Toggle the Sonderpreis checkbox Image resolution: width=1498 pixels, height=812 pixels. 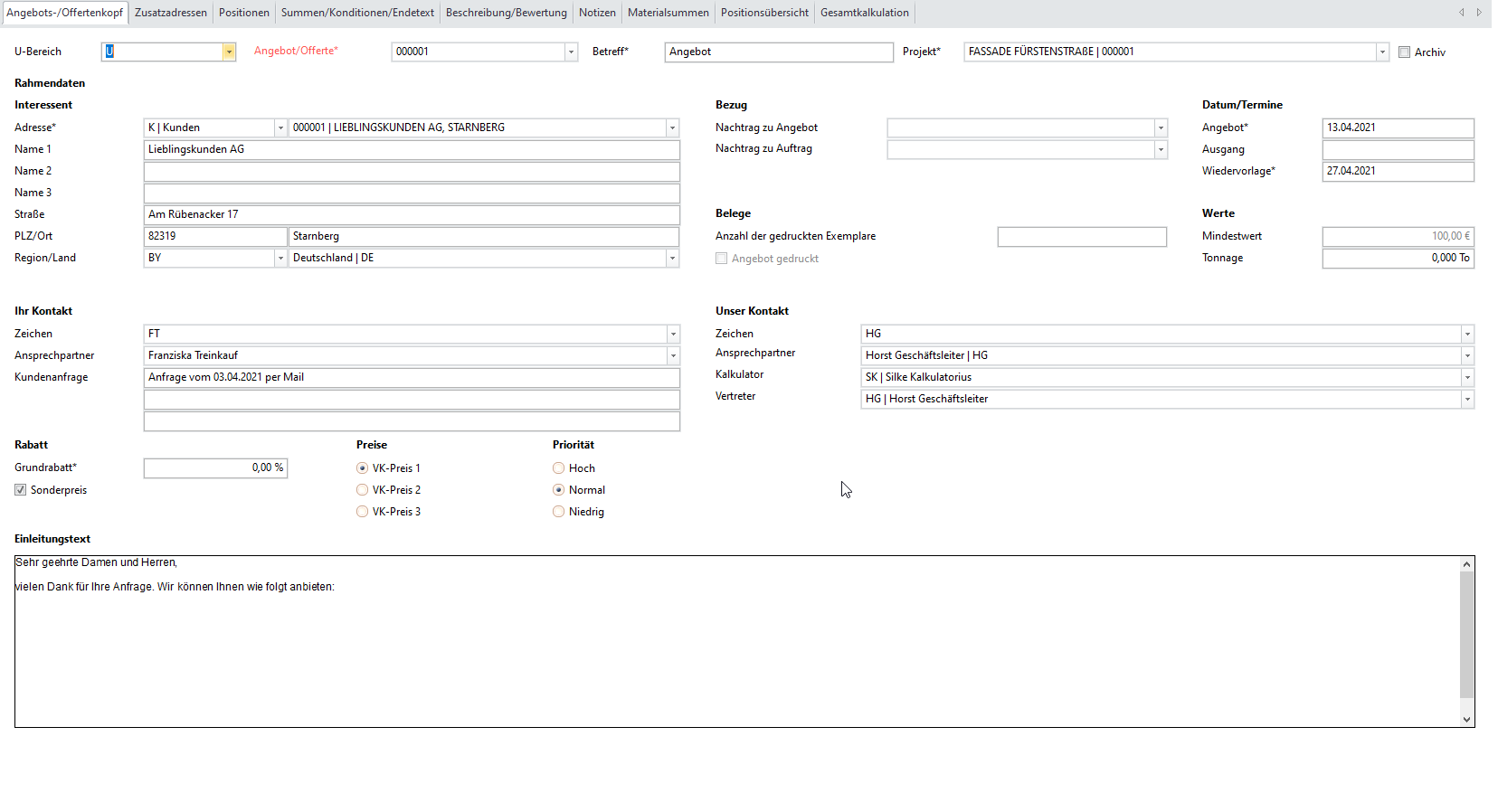click(x=21, y=490)
